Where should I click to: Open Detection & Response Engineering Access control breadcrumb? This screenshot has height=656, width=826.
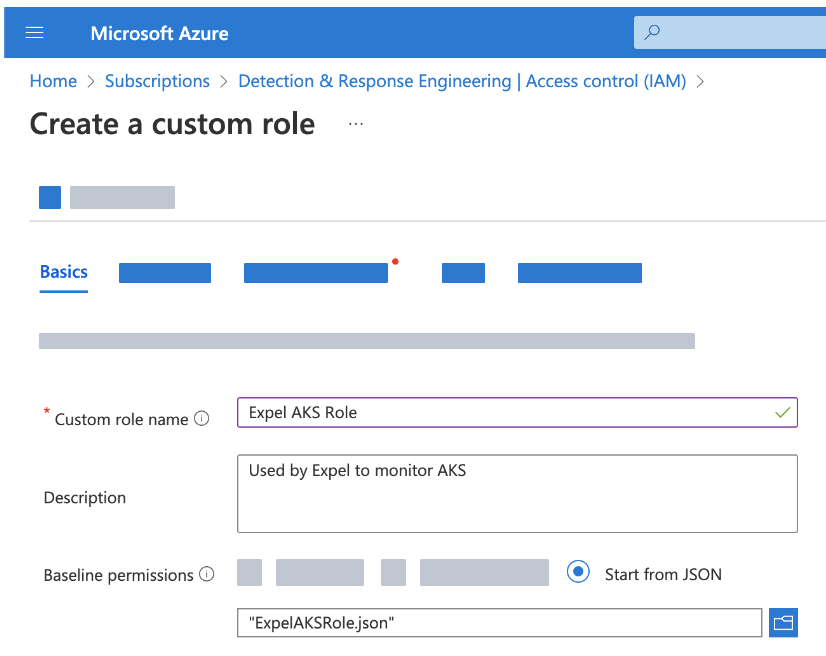tap(462, 81)
